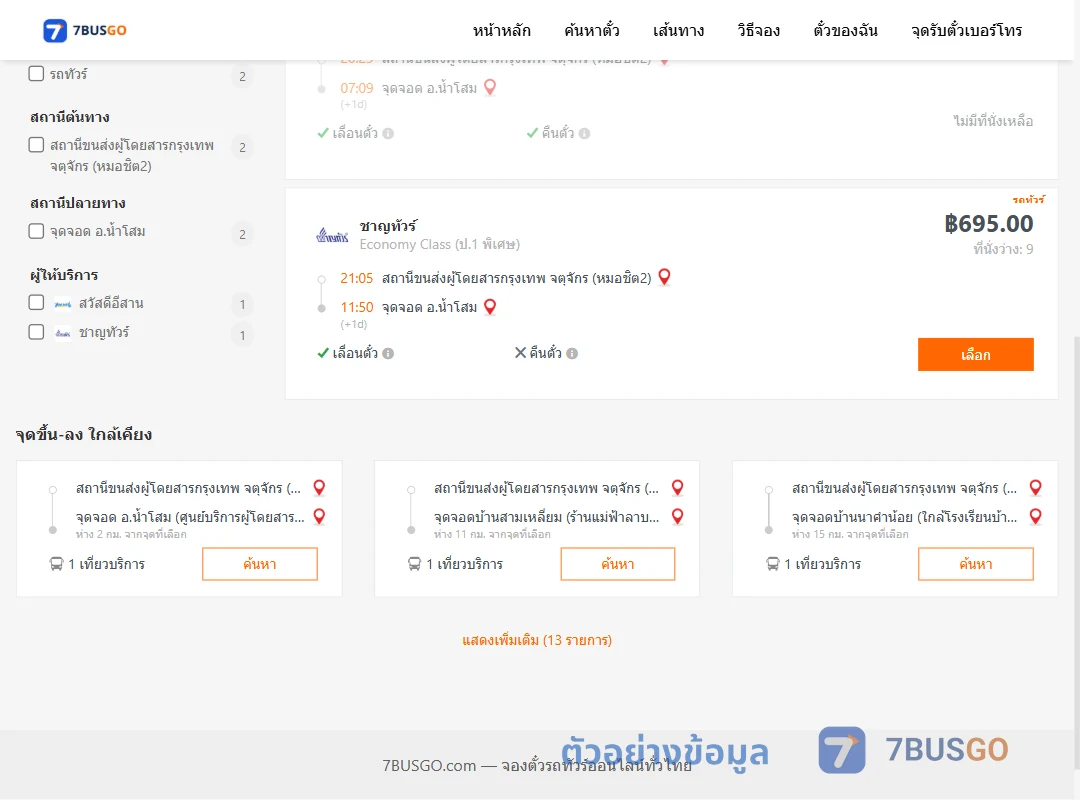Open ตั๋วของฉัน menu item
The width and height of the screenshot is (1080, 800).
point(845,30)
